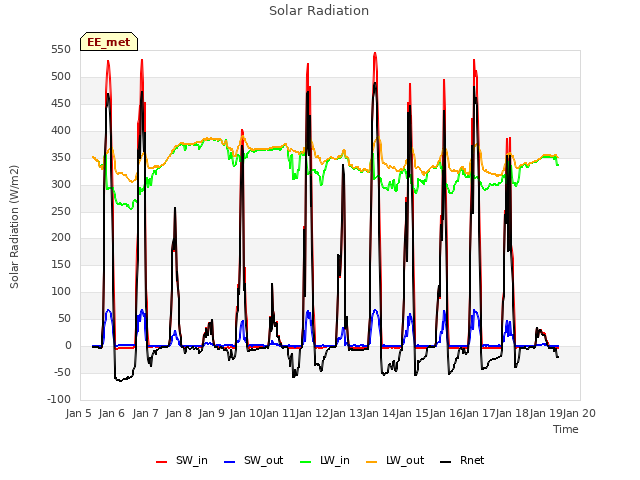This screenshot has width=640, height=480.
Task: Click the 0 y-axis tick label
Action: (68, 346)
